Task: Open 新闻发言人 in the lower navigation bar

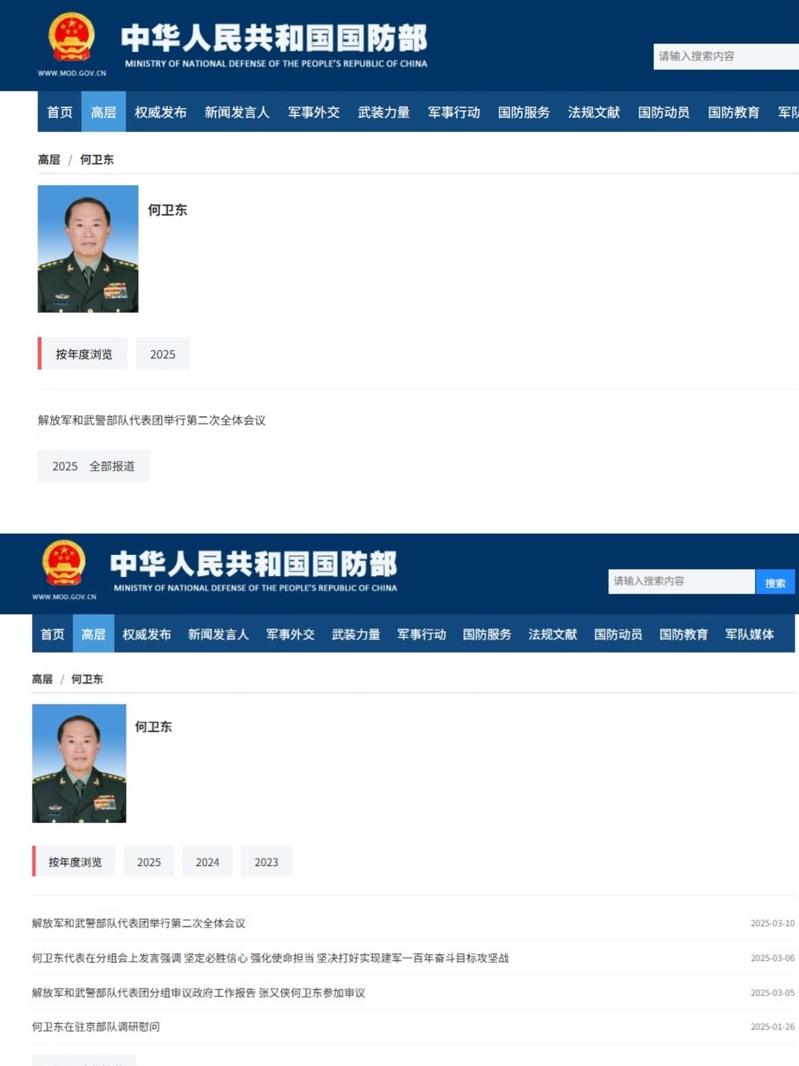Action: (x=218, y=634)
